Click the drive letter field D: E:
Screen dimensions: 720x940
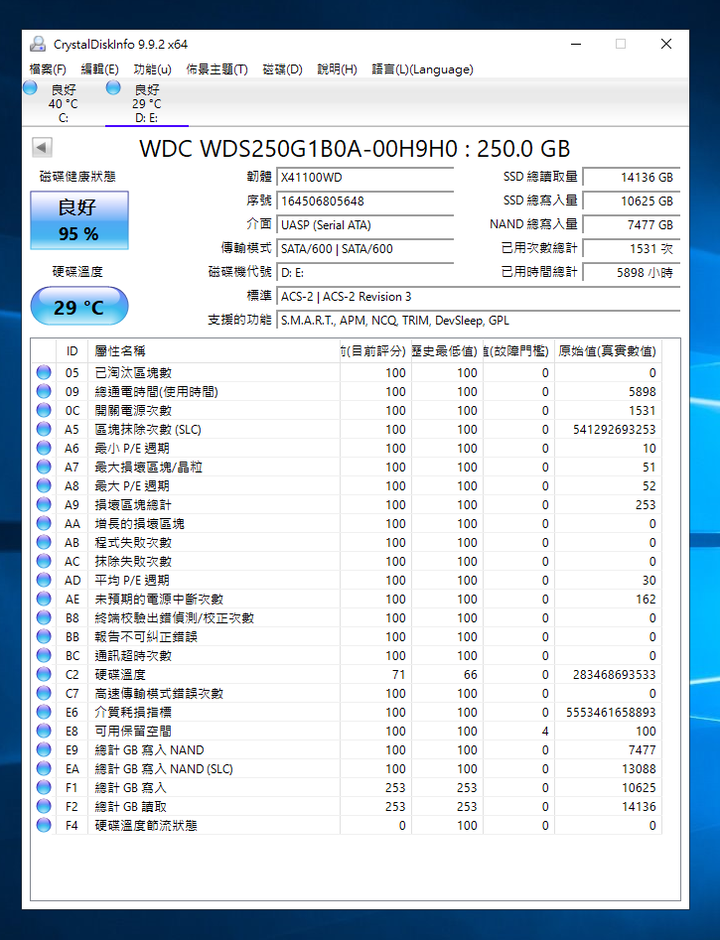(364, 273)
